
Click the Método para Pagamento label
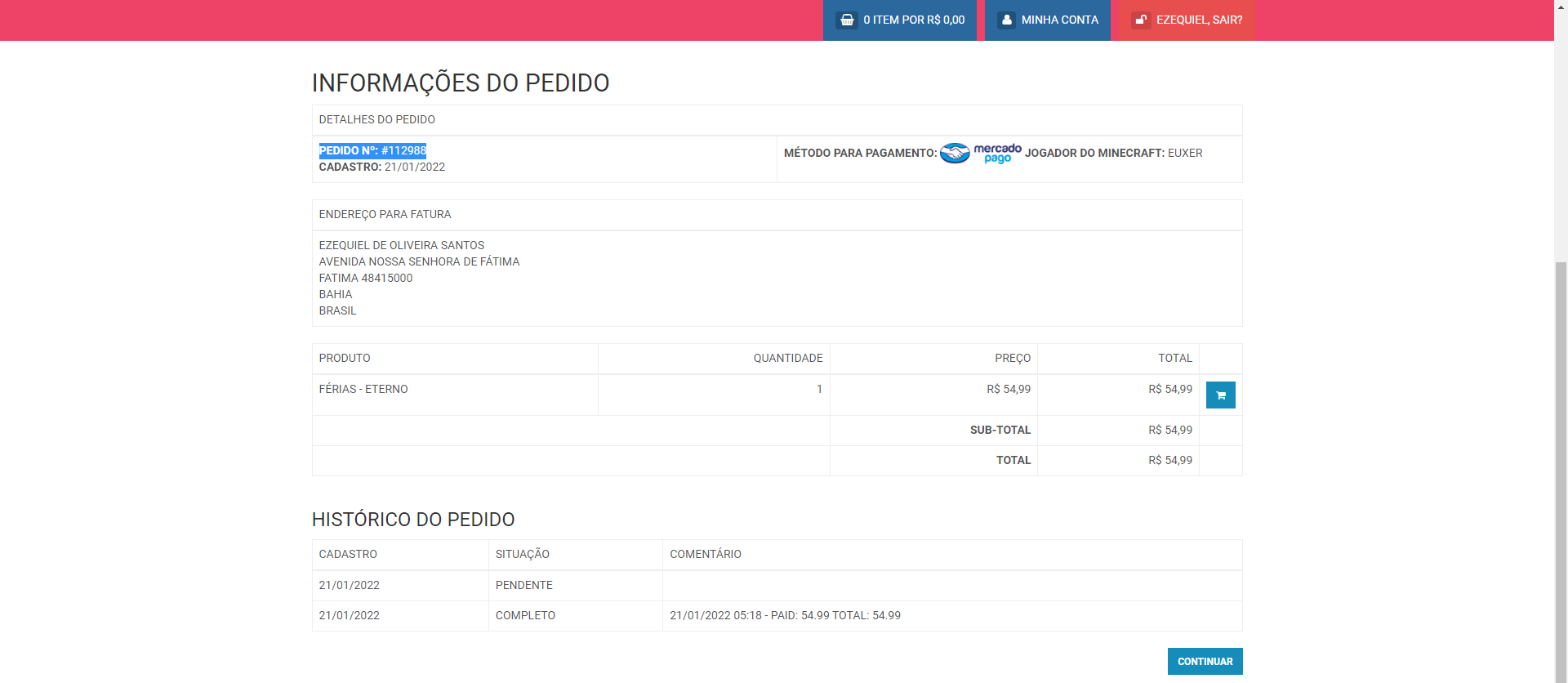click(x=860, y=153)
